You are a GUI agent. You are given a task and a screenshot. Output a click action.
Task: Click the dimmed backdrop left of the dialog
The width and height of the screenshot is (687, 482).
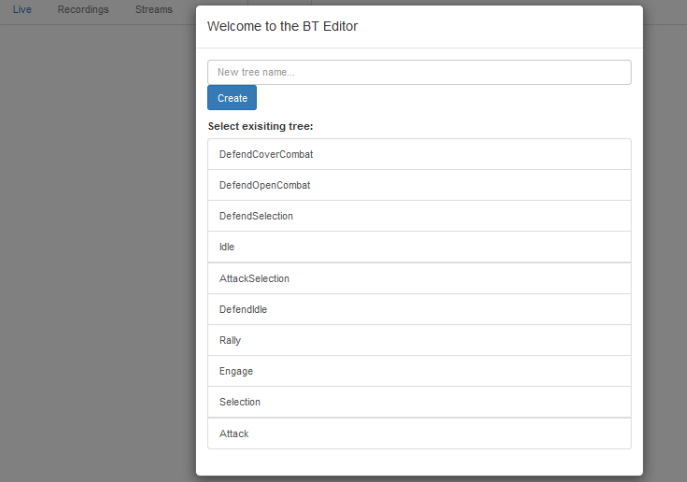click(x=98, y=250)
